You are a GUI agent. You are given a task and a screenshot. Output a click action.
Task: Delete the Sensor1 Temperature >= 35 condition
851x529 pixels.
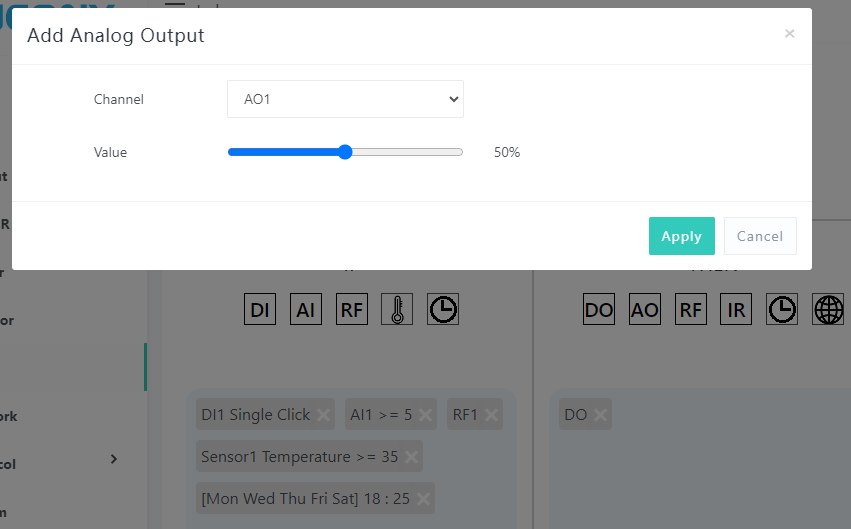tap(411, 457)
